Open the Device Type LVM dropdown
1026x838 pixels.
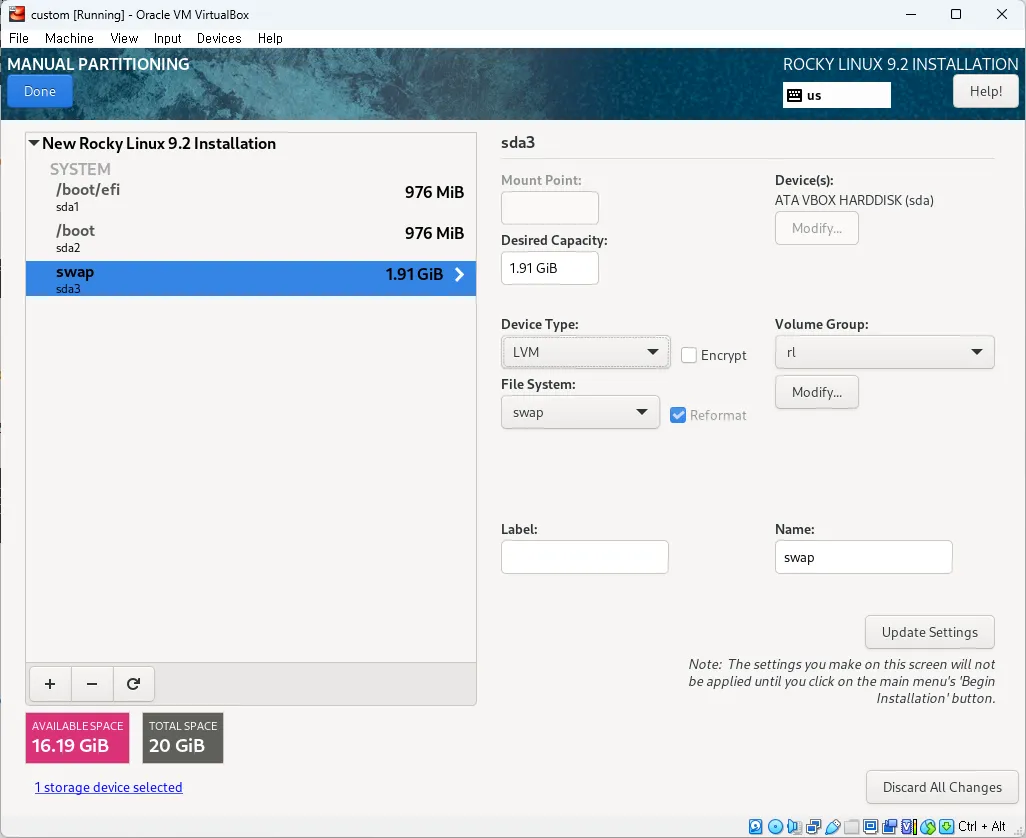coord(585,352)
